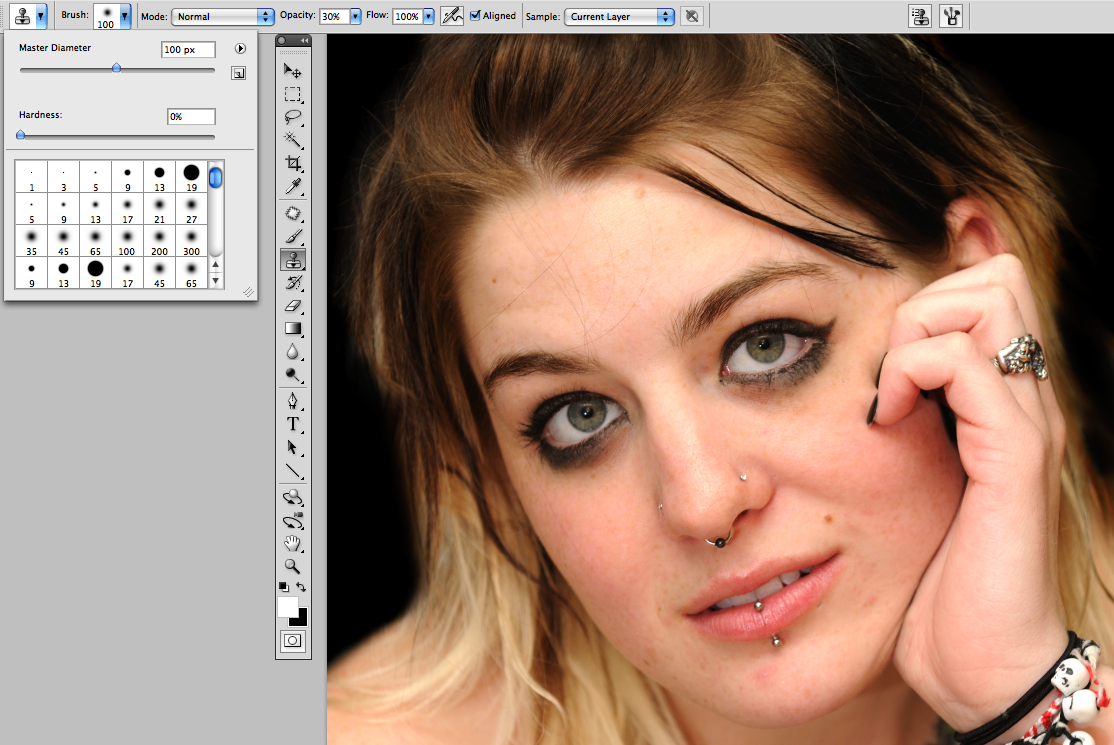The width and height of the screenshot is (1114, 745).
Task: Click the Master Diameter value field
Action: pyautogui.click(x=188, y=50)
